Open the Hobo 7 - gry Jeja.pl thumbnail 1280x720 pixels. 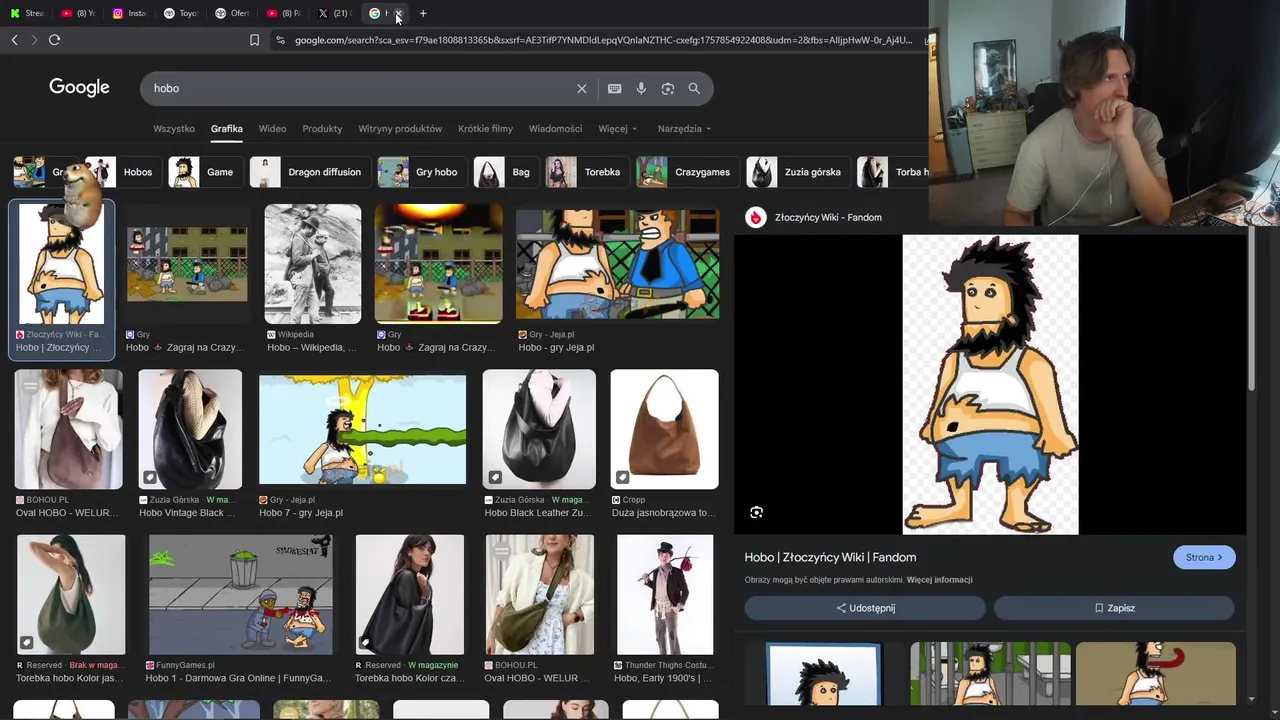coord(362,430)
